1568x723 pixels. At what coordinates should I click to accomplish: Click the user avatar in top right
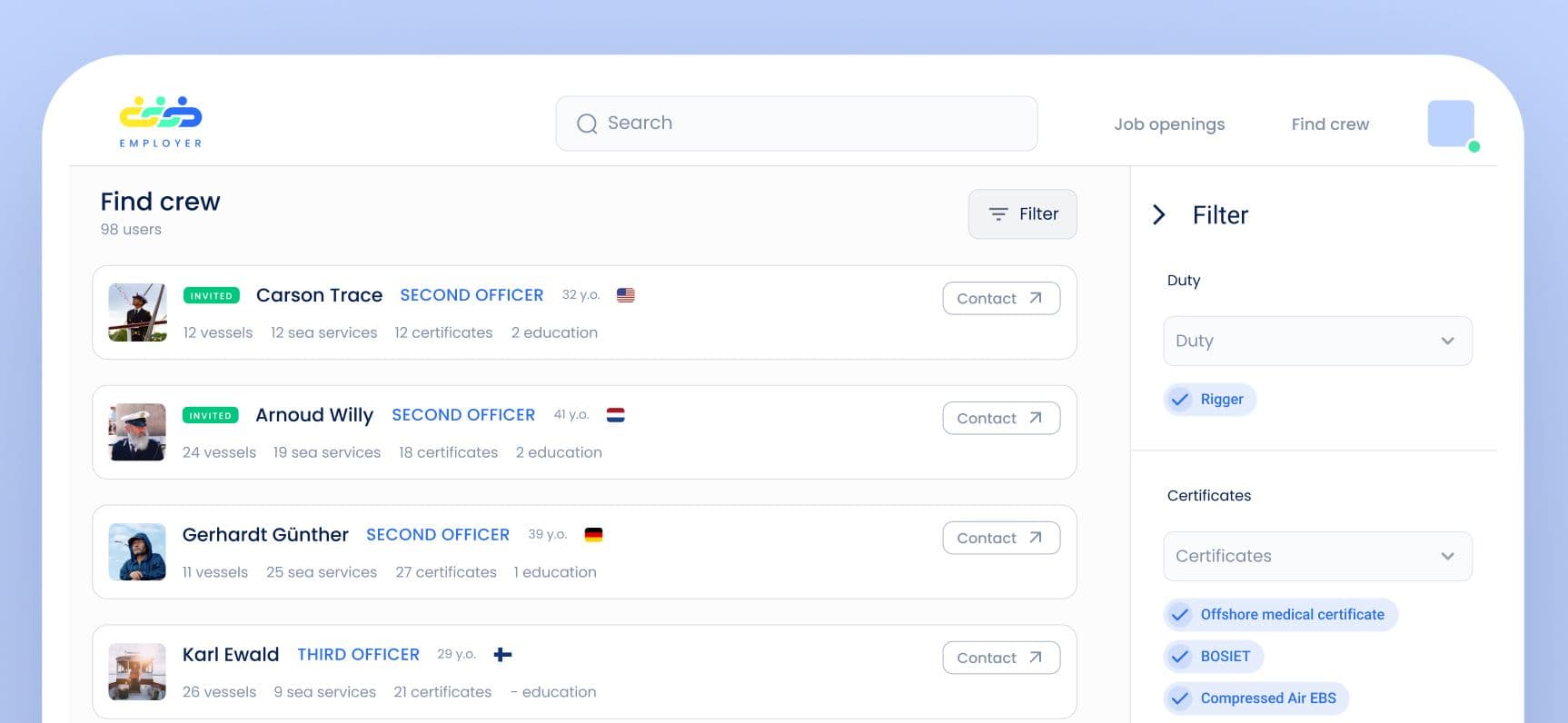point(1451,124)
